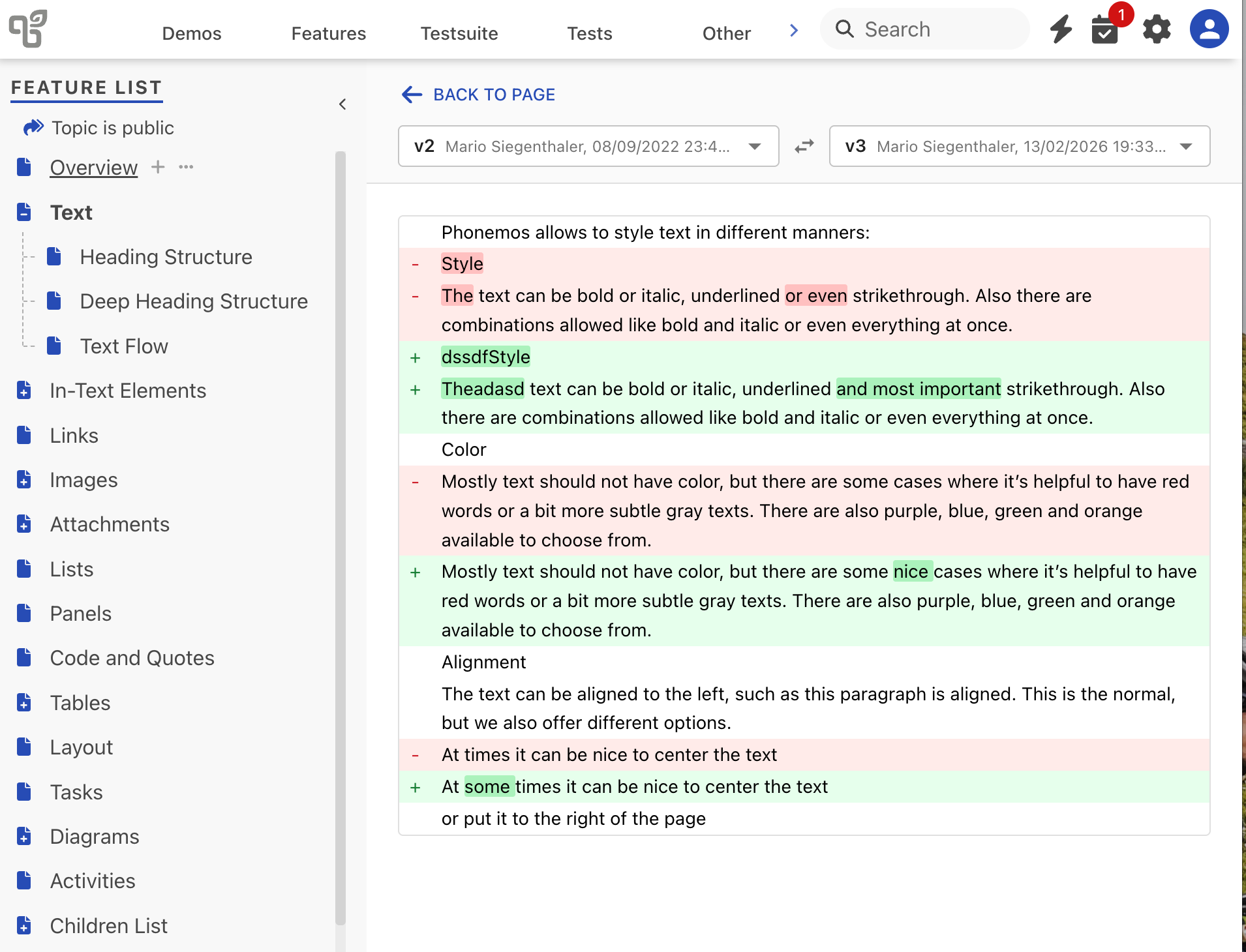Image resolution: width=1246 pixels, height=952 pixels.
Task: Open the user profile avatar
Action: [x=1209, y=29]
